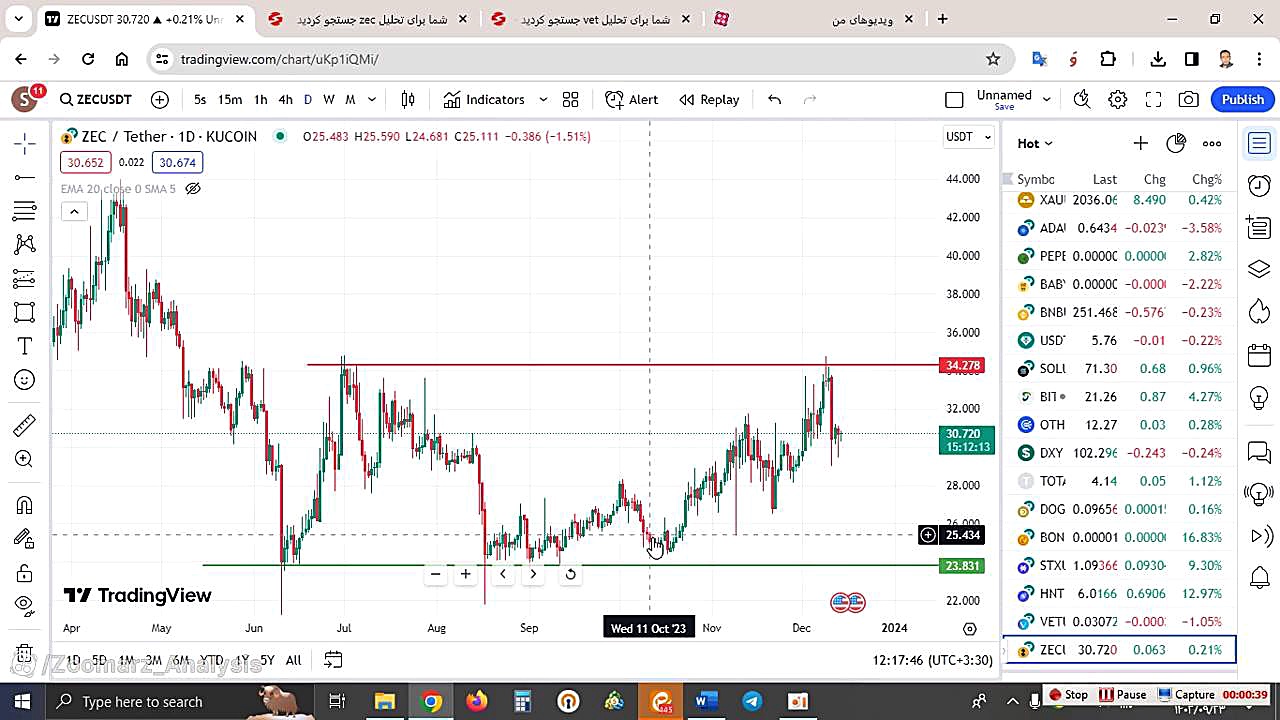Screen dimensions: 1280x720
Task: Open quick search
Action: point(1081,99)
